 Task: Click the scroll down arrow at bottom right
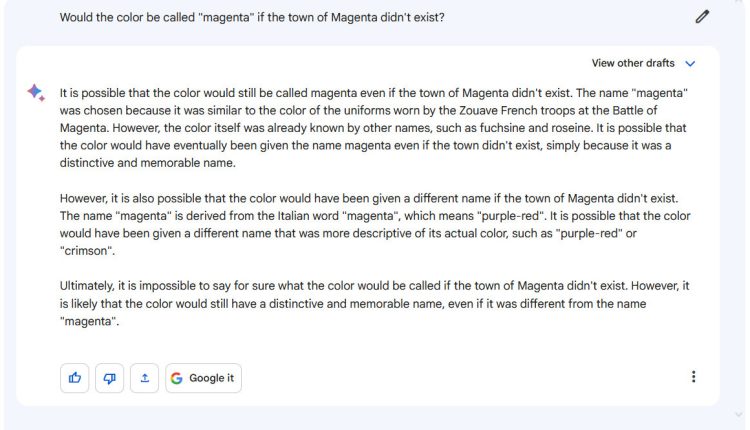pos(739,414)
